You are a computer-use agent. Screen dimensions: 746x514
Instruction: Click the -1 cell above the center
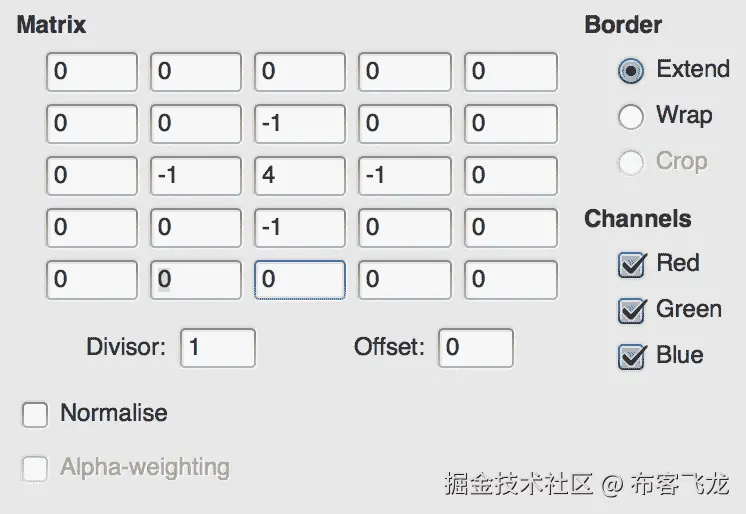(300, 124)
